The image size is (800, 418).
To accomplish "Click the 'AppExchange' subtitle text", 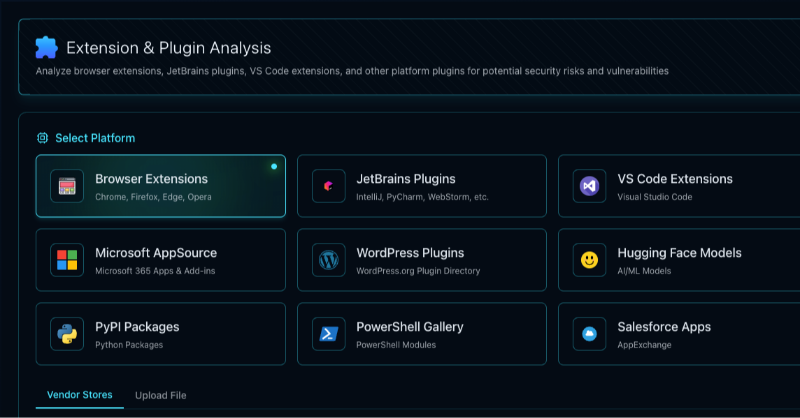I will pyautogui.click(x=644, y=345).
